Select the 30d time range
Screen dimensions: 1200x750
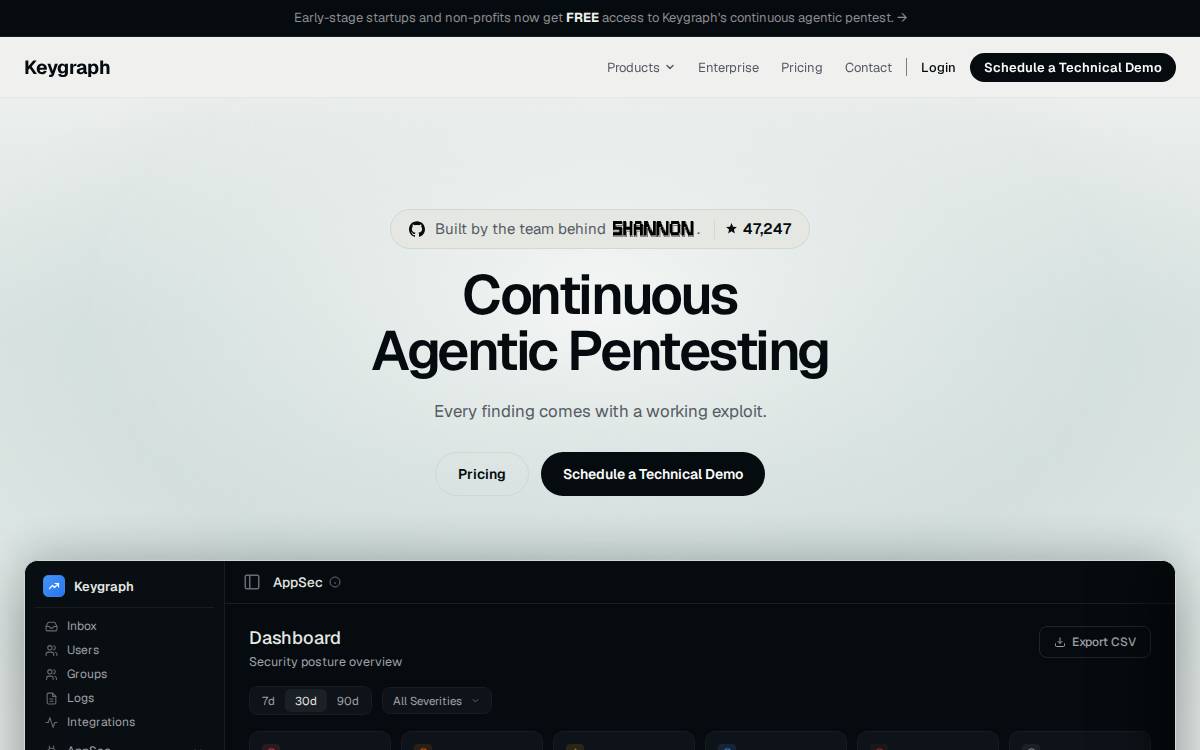click(306, 701)
